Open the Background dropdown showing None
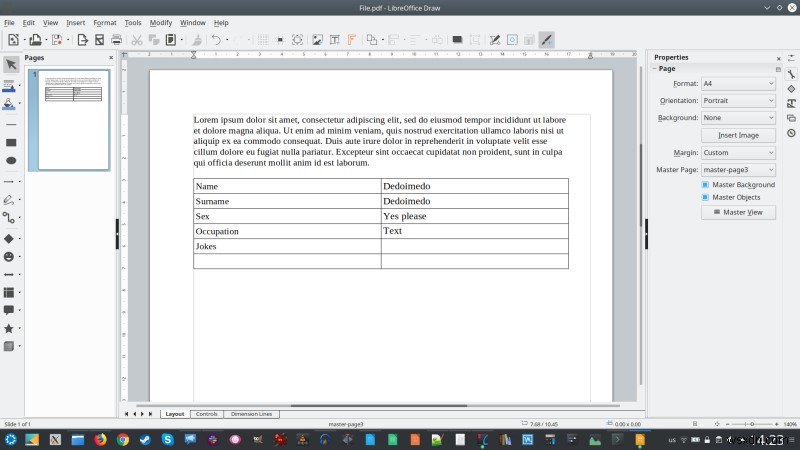Image resolution: width=800 pixels, height=450 pixels. pos(738,118)
